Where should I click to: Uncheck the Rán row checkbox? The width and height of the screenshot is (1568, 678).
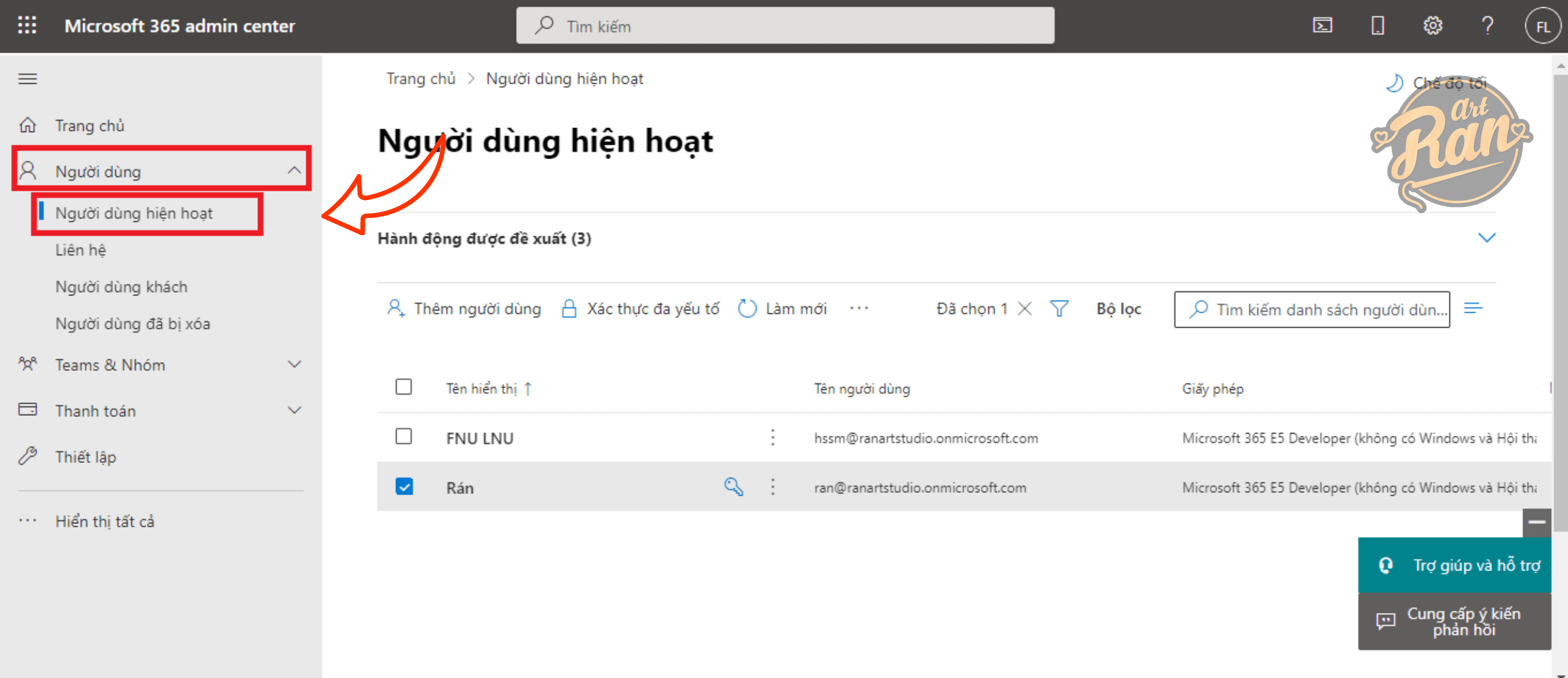click(x=404, y=486)
